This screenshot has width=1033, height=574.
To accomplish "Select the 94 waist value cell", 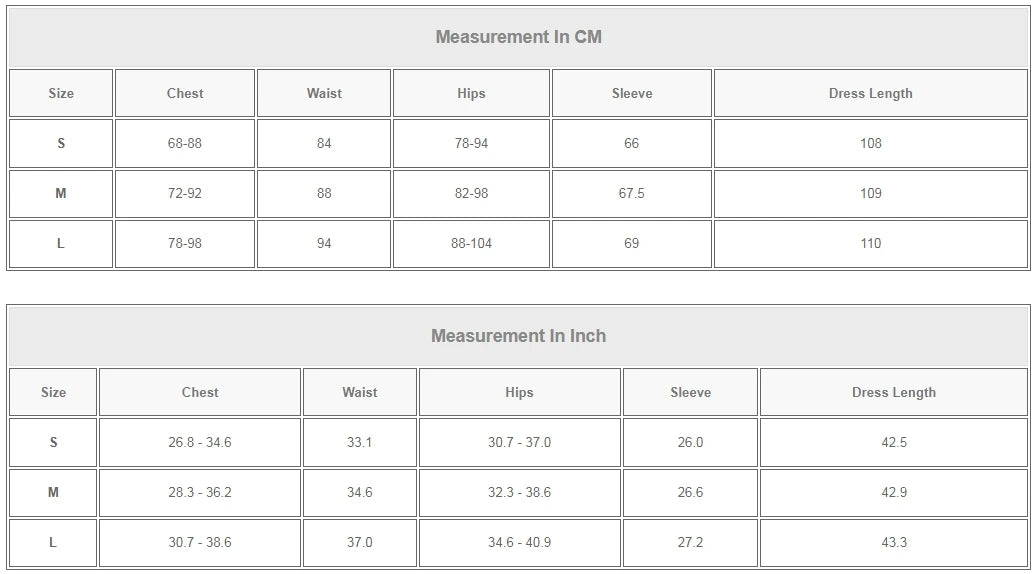I will pos(324,244).
